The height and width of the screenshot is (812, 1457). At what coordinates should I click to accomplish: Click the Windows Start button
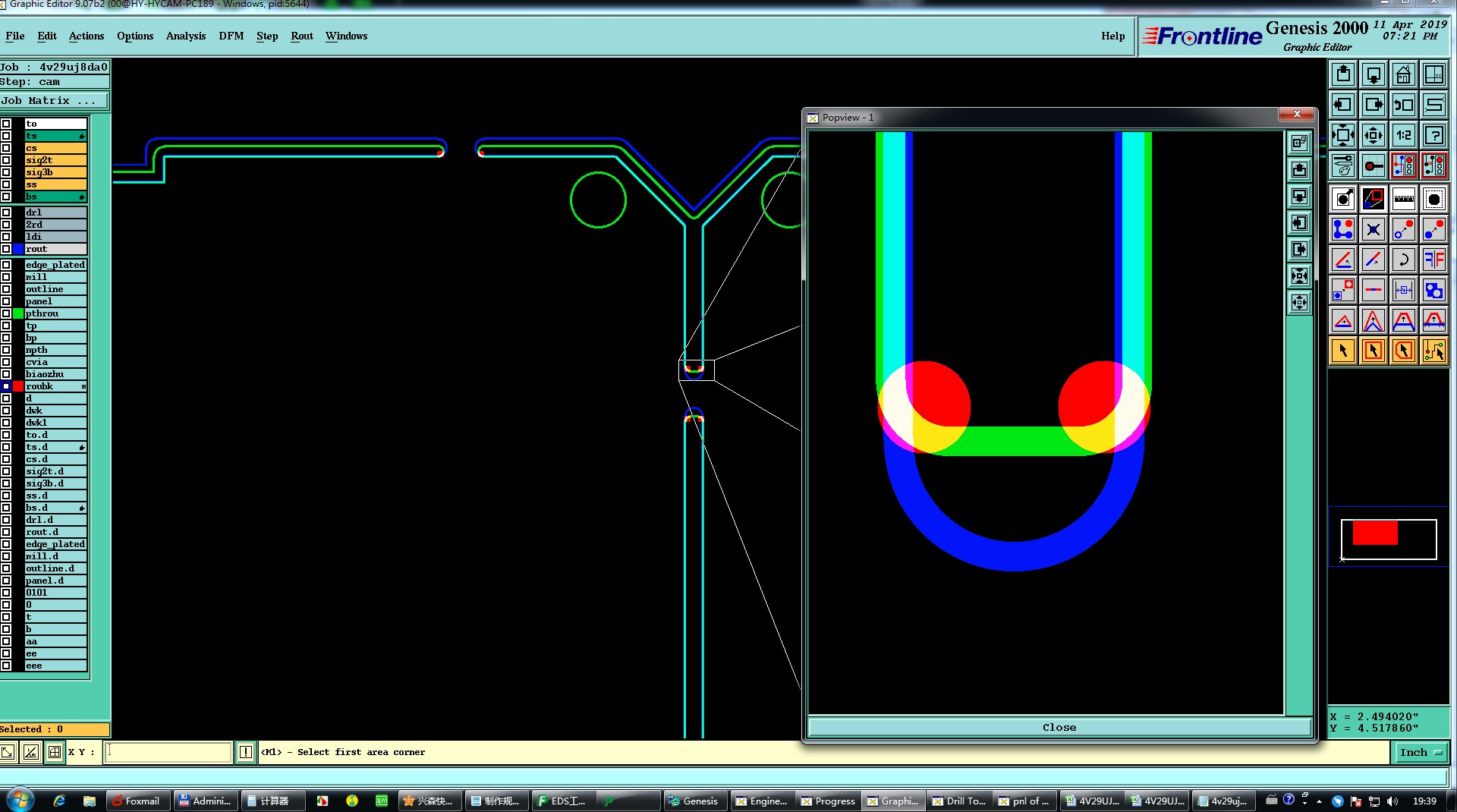(x=20, y=800)
